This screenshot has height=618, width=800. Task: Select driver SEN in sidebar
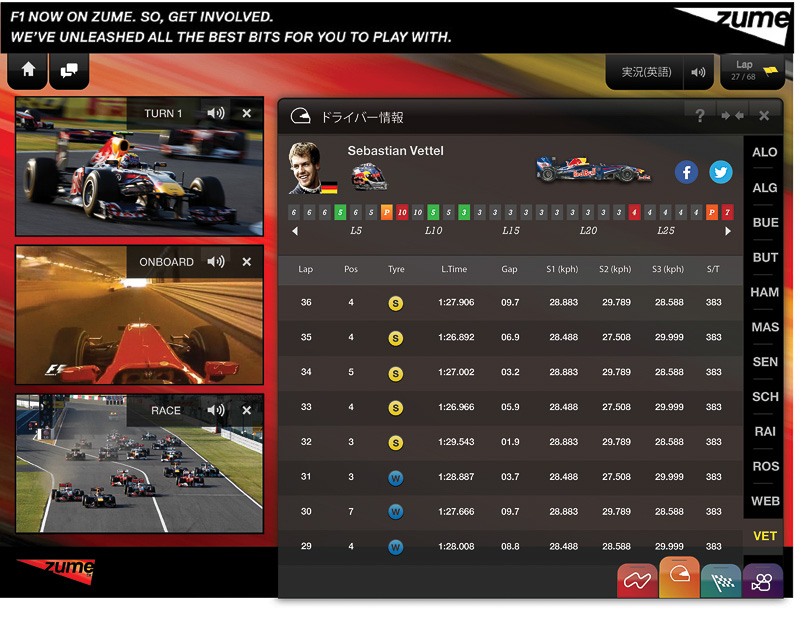(x=764, y=362)
